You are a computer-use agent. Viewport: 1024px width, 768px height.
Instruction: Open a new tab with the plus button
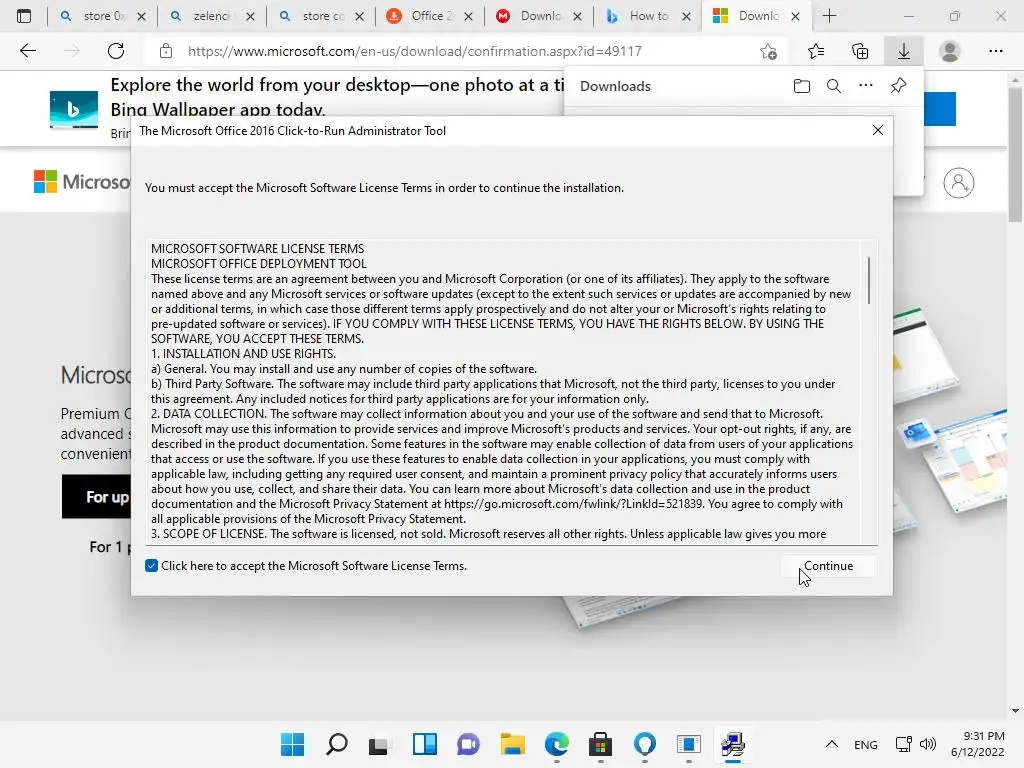coord(829,16)
